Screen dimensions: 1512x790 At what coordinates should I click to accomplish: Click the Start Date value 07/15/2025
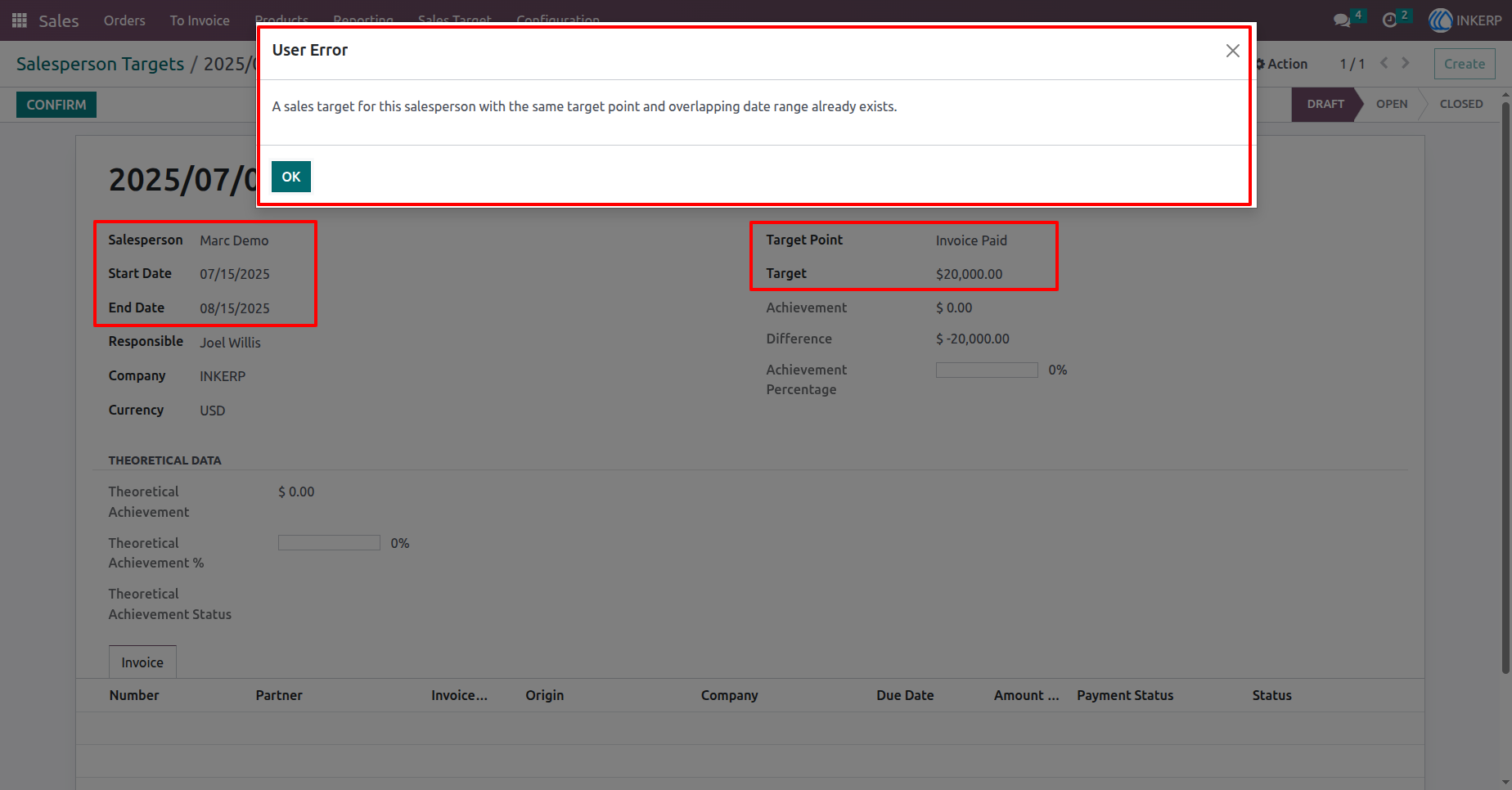235,274
